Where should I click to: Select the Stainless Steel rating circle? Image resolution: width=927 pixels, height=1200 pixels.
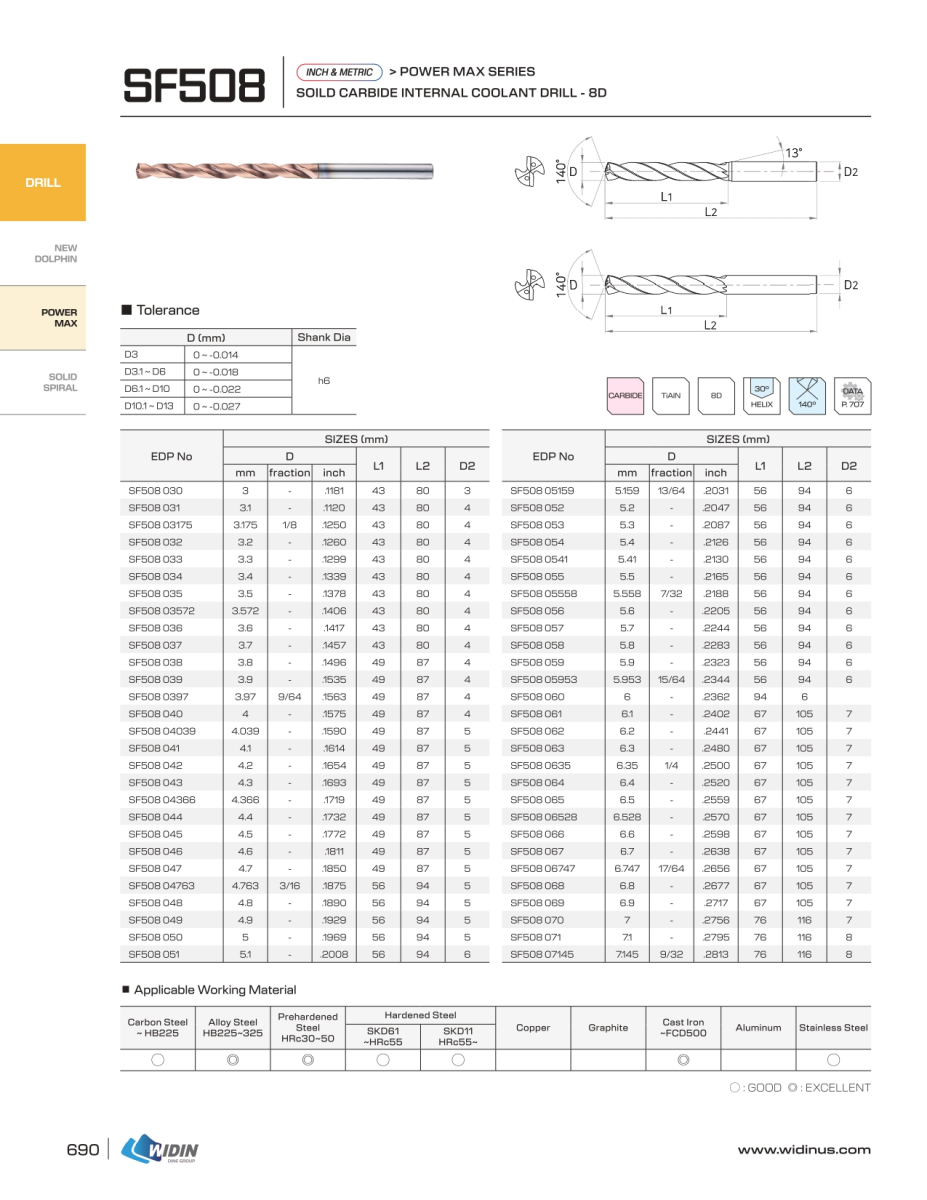tap(833, 1060)
